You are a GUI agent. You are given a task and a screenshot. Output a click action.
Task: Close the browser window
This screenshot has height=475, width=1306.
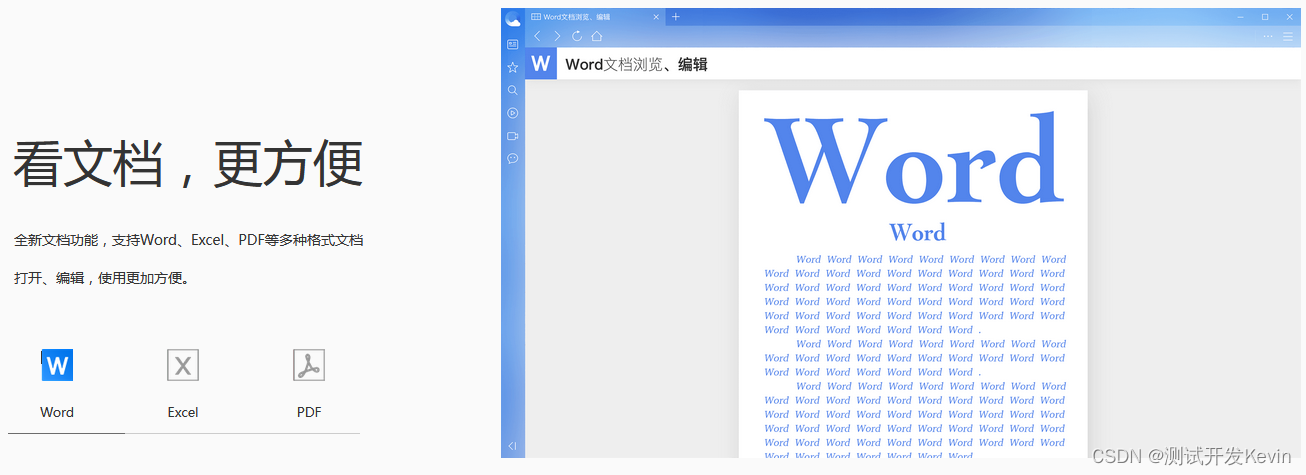(1288, 17)
